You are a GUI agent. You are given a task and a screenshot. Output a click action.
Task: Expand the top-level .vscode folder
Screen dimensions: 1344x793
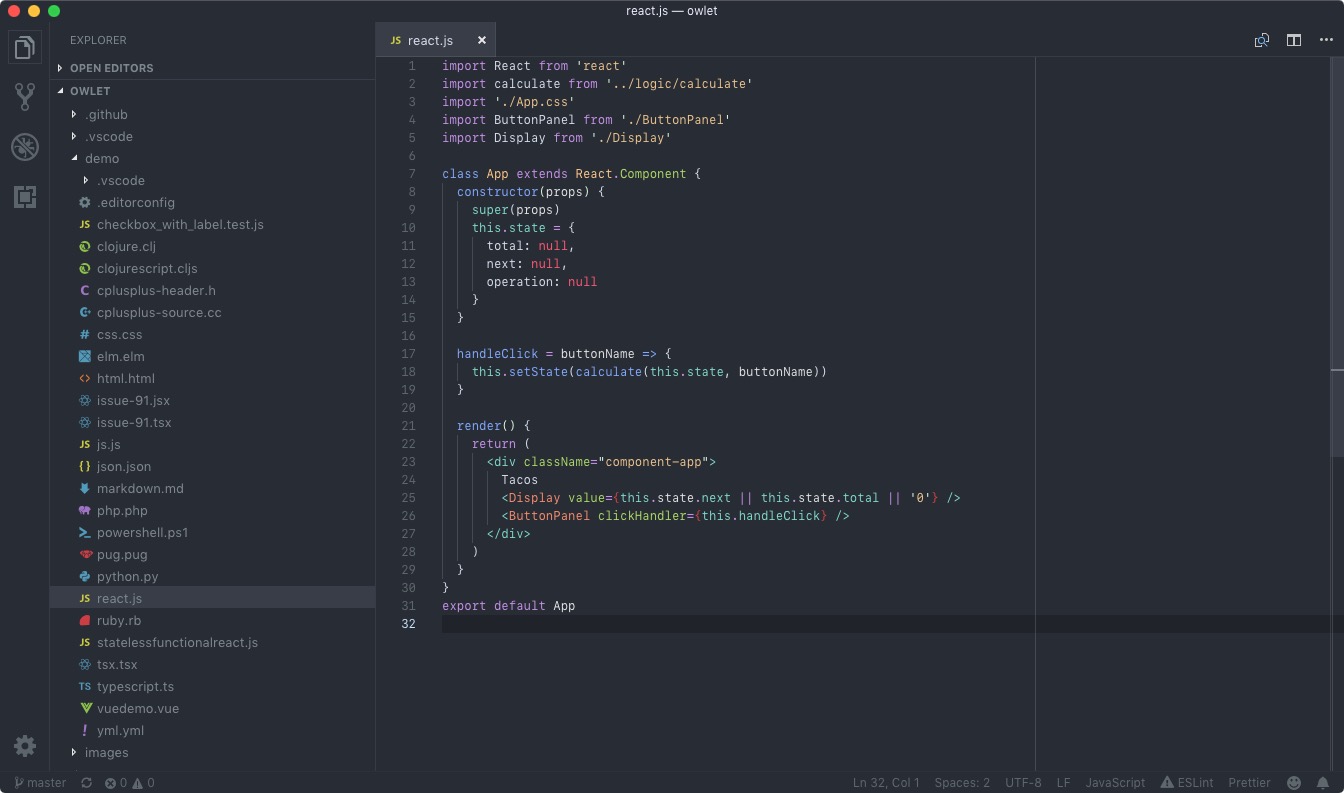[x=212, y=136]
